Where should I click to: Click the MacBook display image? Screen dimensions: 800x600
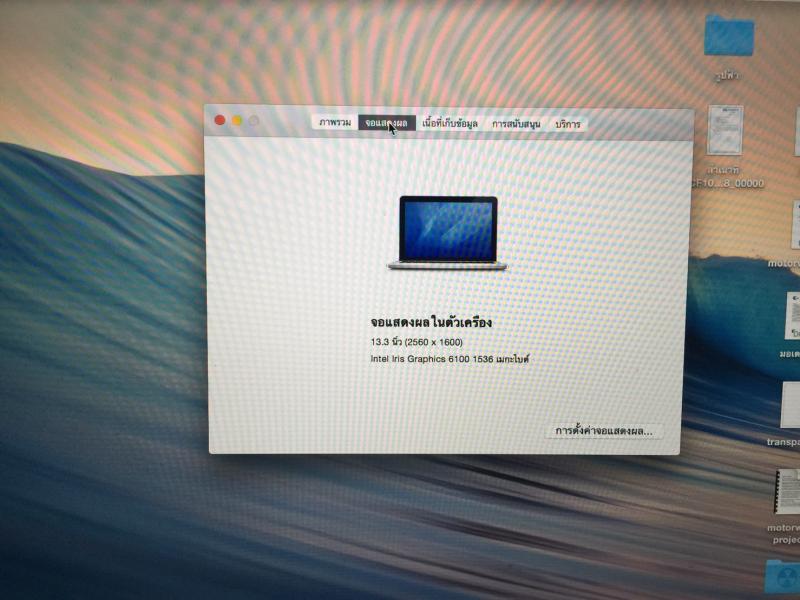pos(448,232)
